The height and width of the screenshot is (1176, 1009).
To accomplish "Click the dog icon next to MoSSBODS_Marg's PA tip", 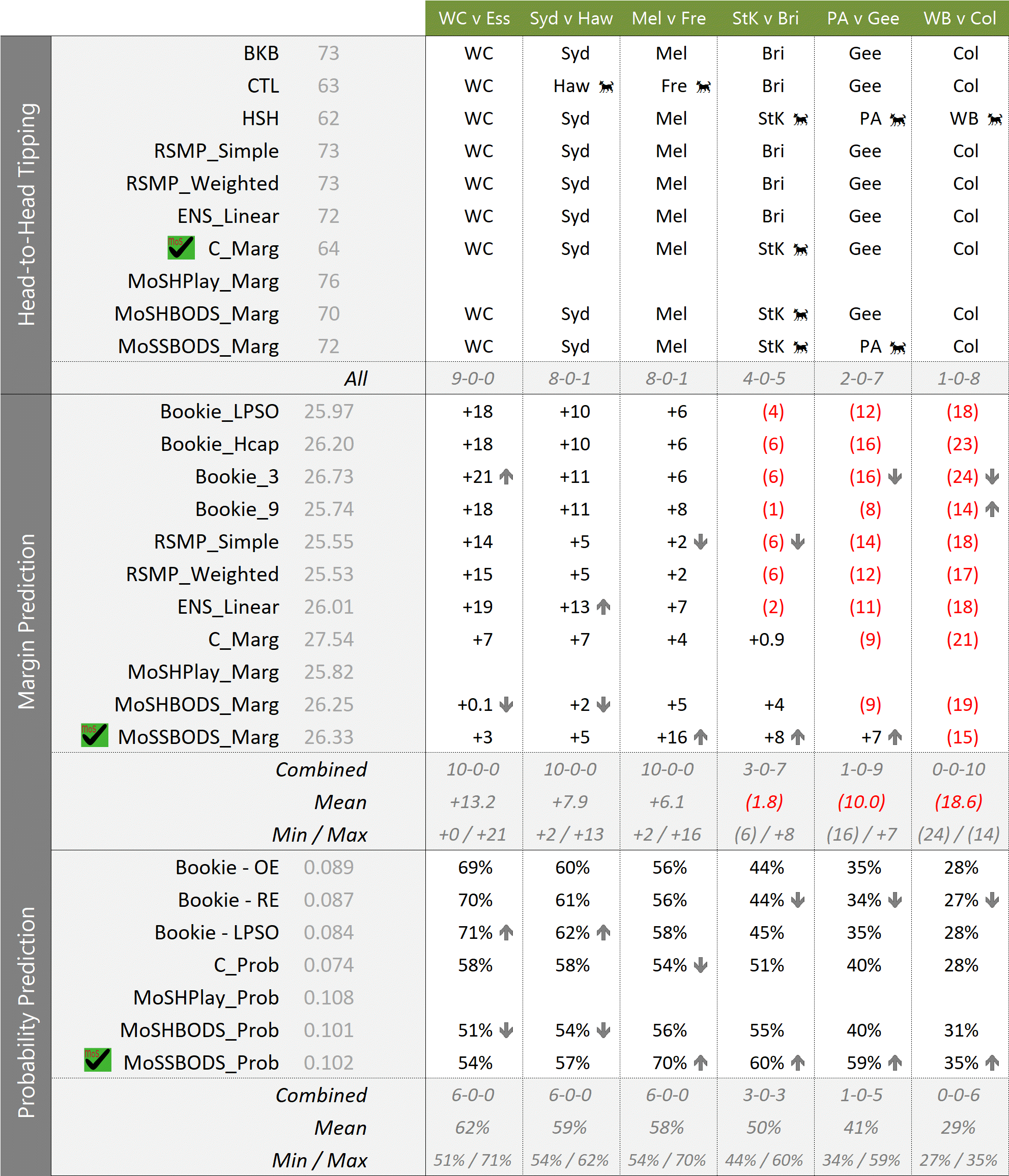I will pos(897,348).
